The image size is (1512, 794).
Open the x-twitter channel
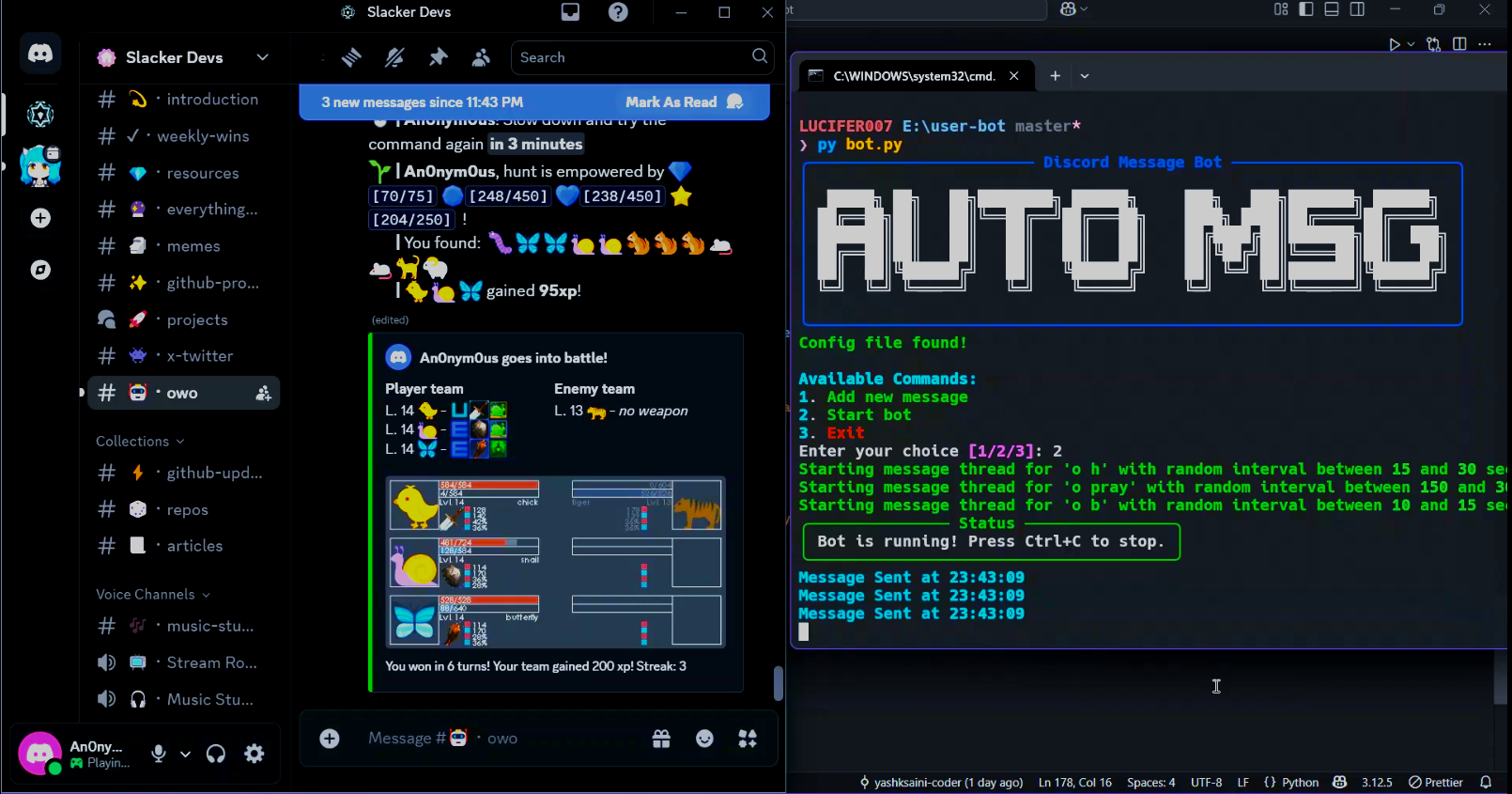click(184, 356)
